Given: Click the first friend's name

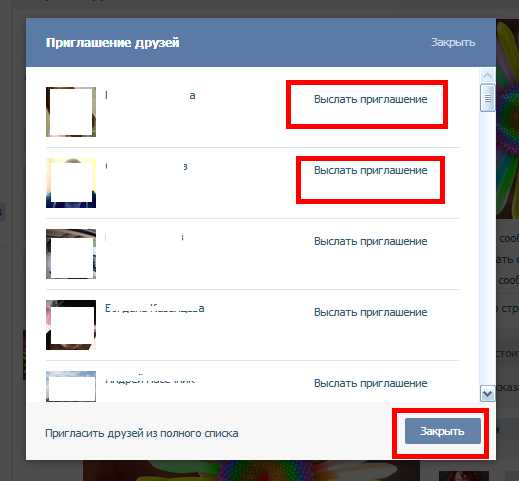Looking at the screenshot, I should (150, 96).
